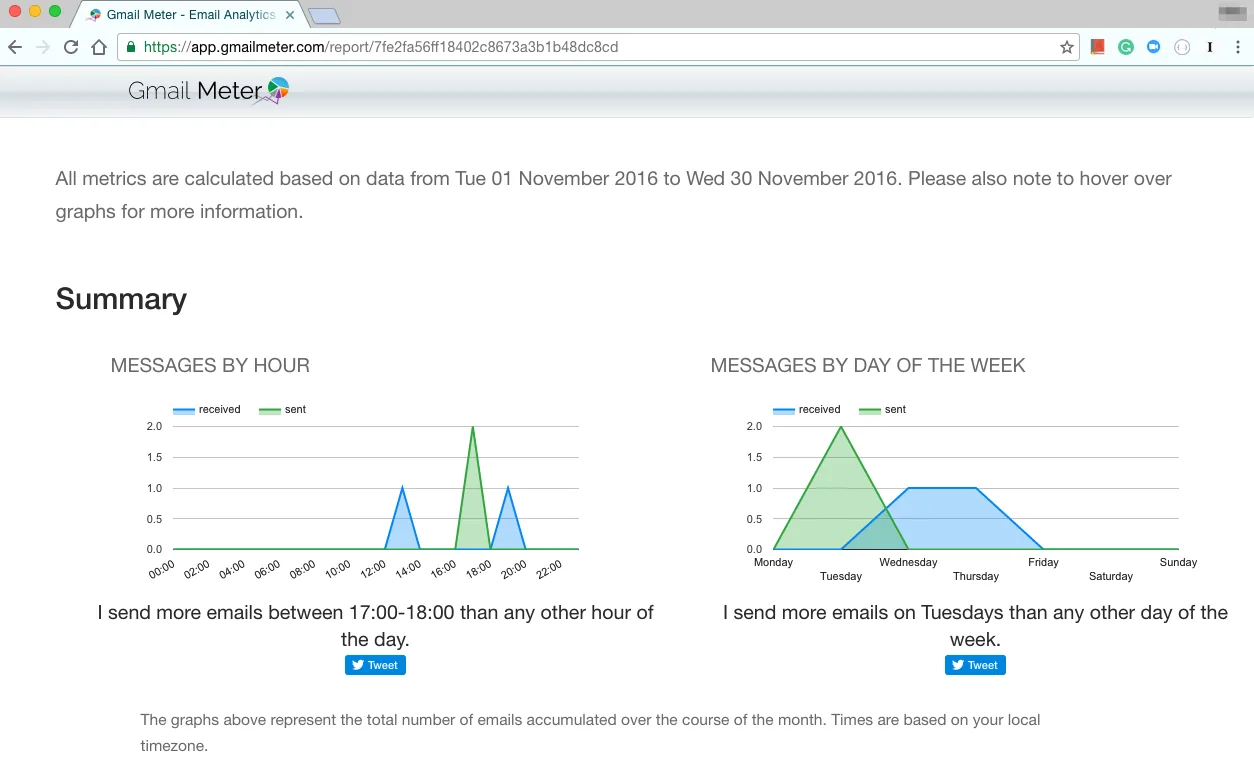Click the Gmail Meter logo
Image resolution: width=1254 pixels, height=763 pixels.
[208, 90]
